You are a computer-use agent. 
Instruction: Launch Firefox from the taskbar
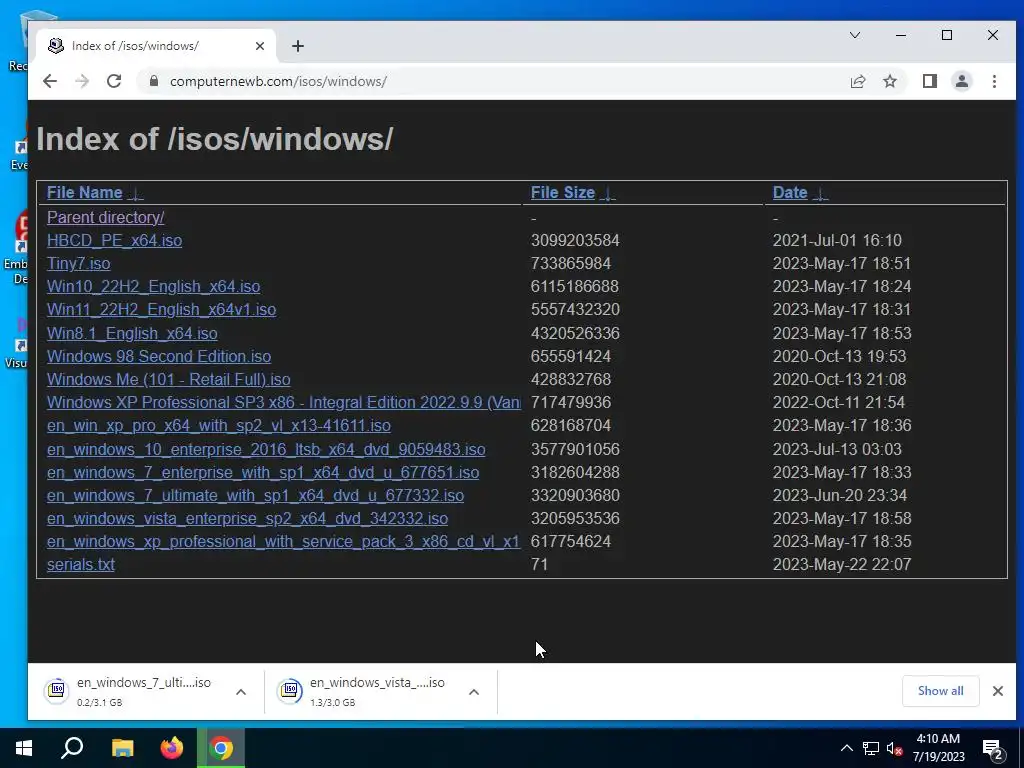(x=172, y=748)
